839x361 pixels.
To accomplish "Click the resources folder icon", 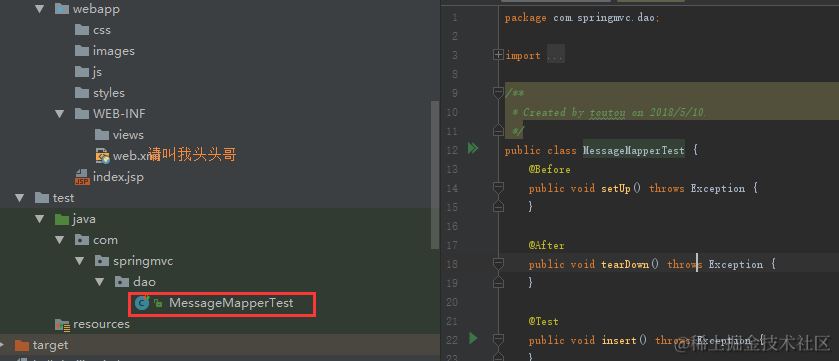I will [63, 324].
